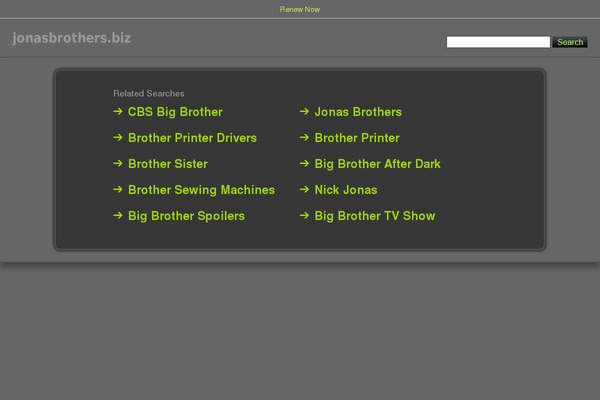Image resolution: width=600 pixels, height=400 pixels.
Task: Click arrow icon beside CBS Big Brother
Action: [x=118, y=111]
